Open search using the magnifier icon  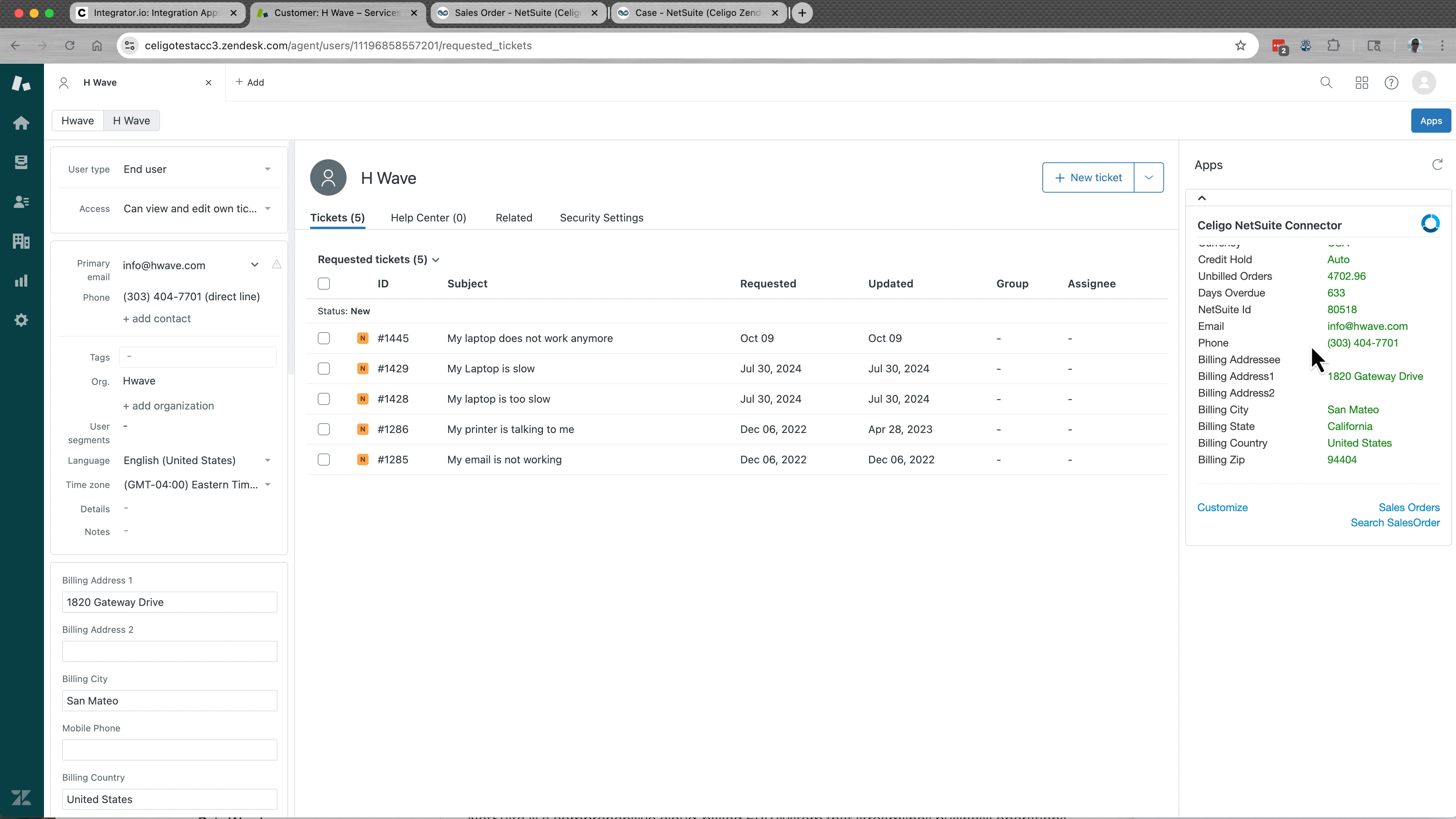(1327, 83)
